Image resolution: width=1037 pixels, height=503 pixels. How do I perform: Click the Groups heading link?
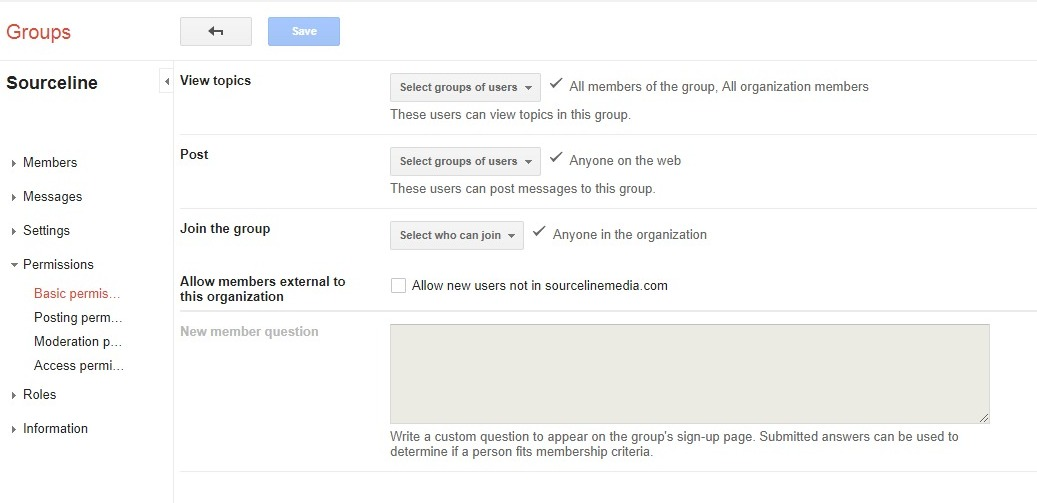pos(38,32)
